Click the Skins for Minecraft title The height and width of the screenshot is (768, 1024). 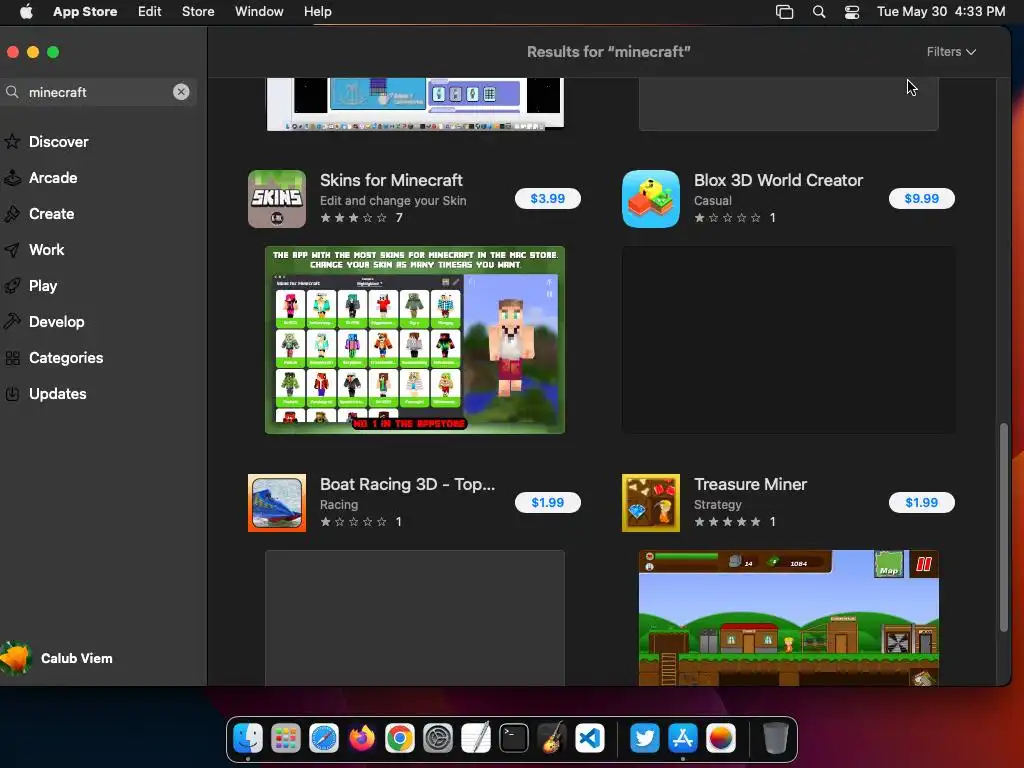pos(391,180)
